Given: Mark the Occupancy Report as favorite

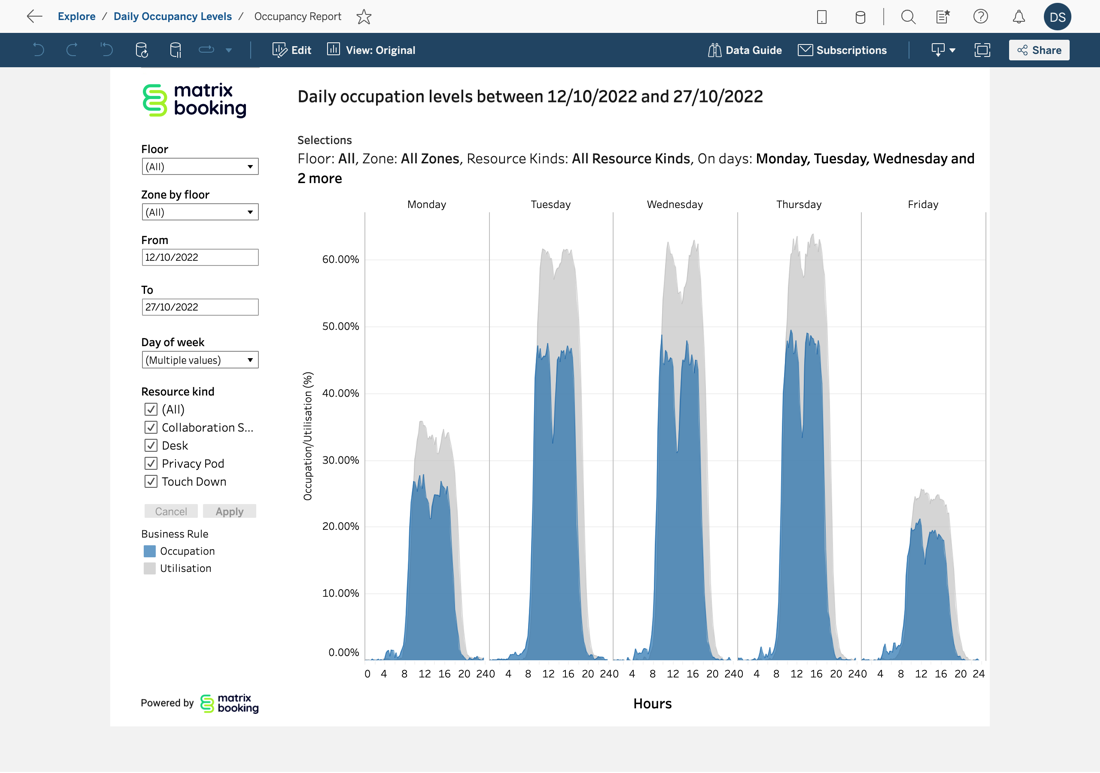Looking at the screenshot, I should [364, 17].
